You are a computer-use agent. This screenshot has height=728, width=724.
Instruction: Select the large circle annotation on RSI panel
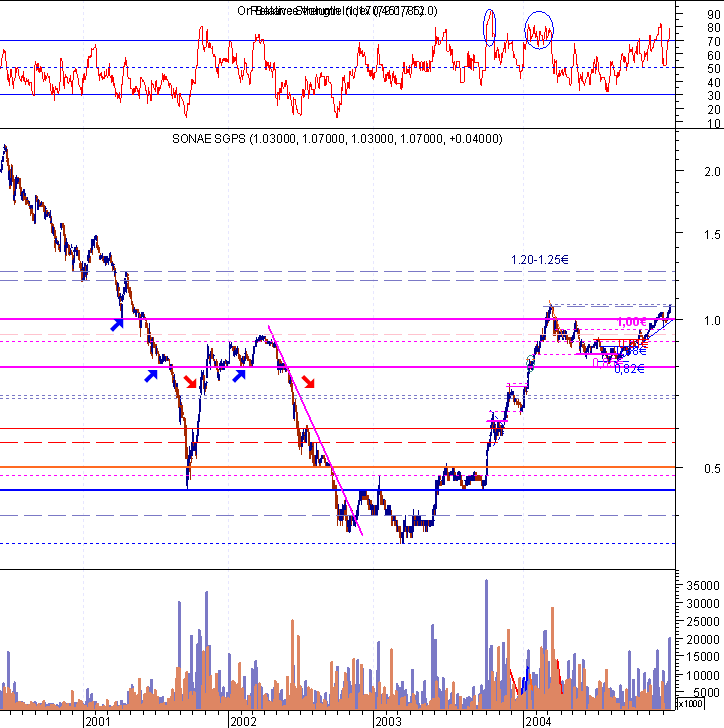coord(539,31)
